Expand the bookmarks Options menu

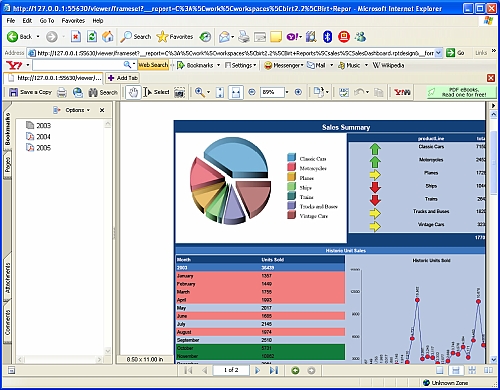(x=72, y=110)
